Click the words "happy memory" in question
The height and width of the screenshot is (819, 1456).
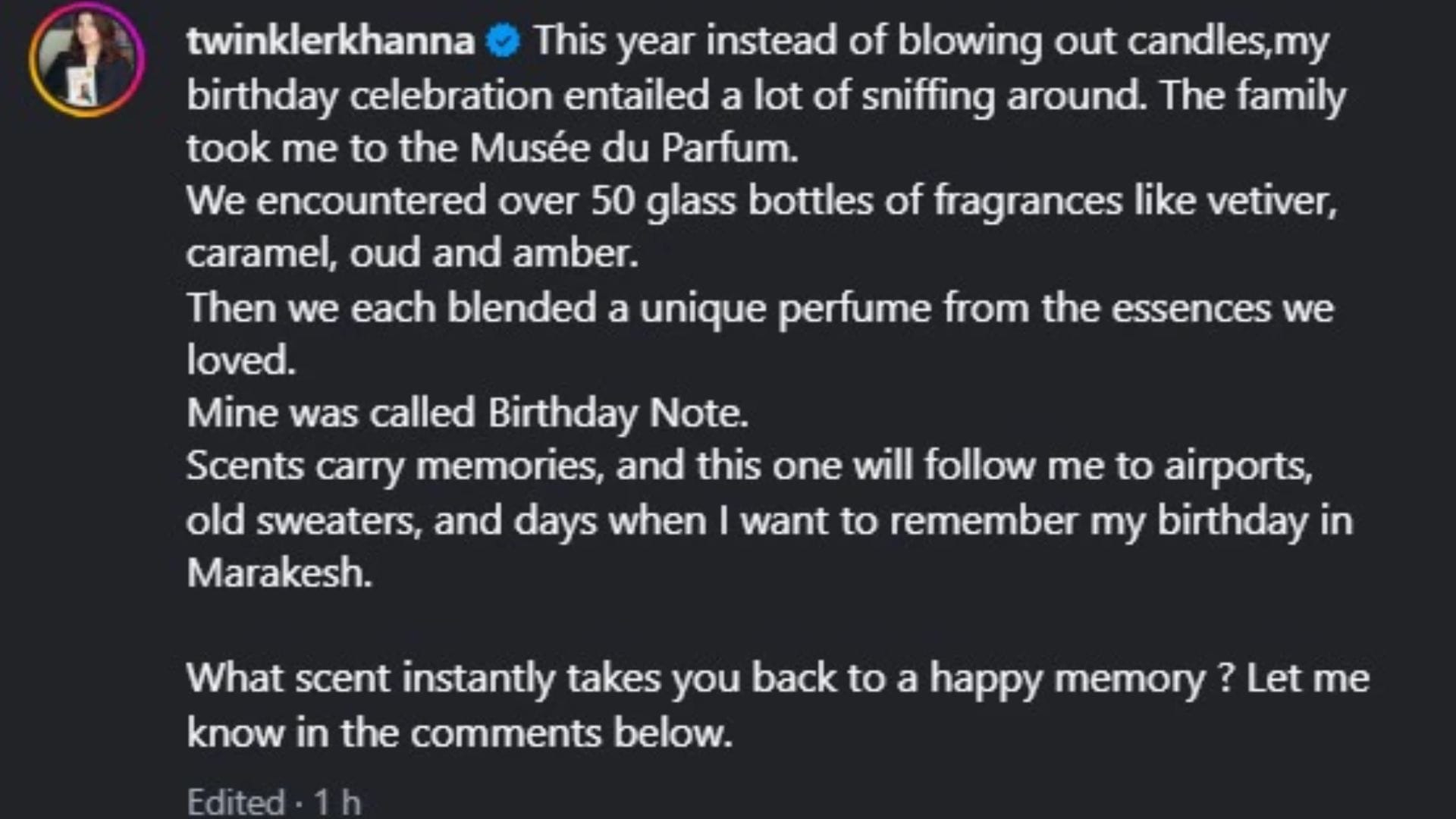tap(1067, 678)
